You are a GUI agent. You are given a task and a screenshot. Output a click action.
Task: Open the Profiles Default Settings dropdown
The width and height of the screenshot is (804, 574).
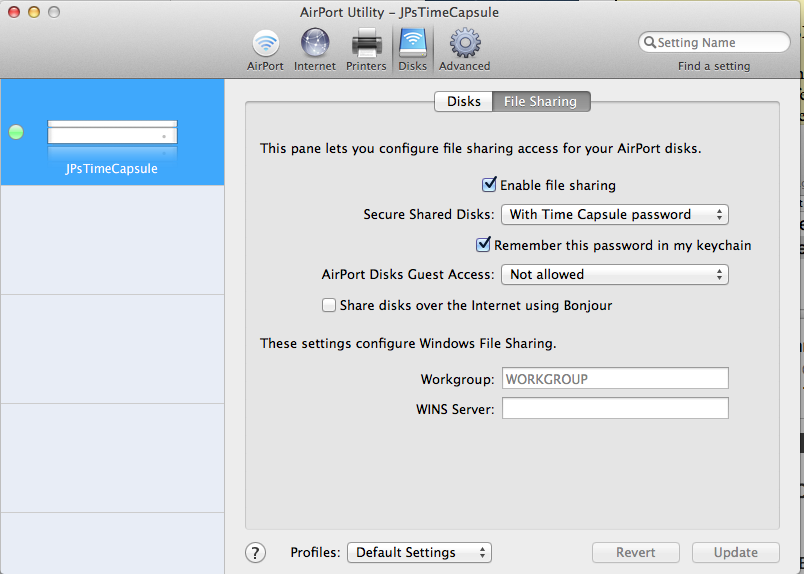coord(419,552)
